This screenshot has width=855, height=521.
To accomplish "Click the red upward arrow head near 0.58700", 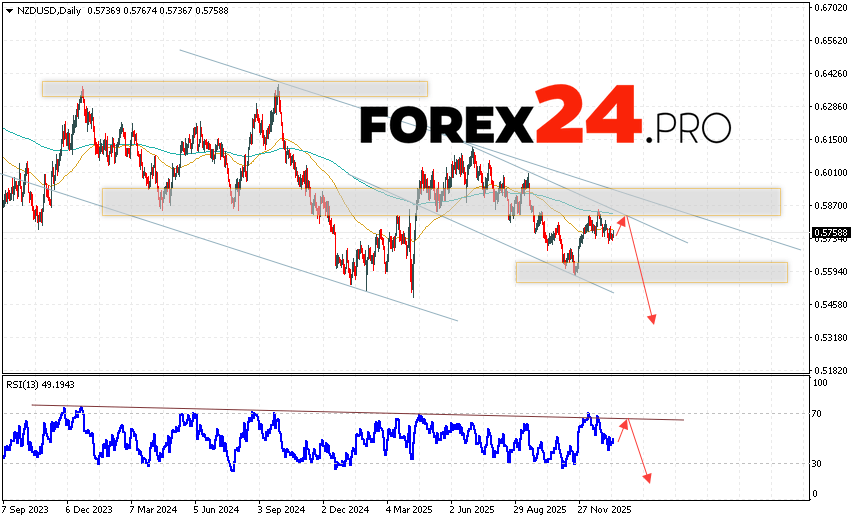I will pos(625,218).
